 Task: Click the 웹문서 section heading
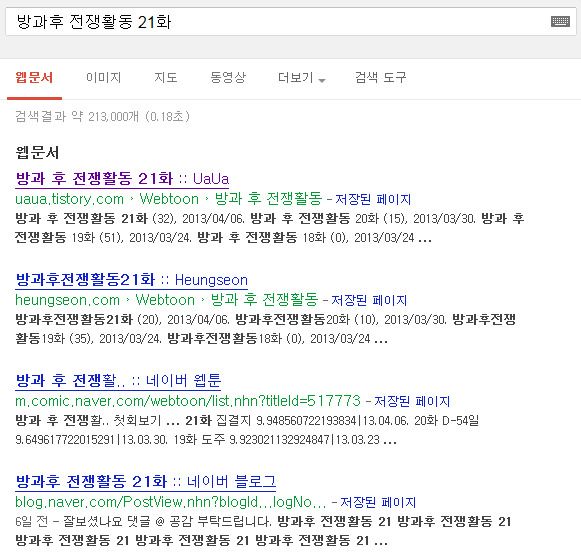pos(37,152)
